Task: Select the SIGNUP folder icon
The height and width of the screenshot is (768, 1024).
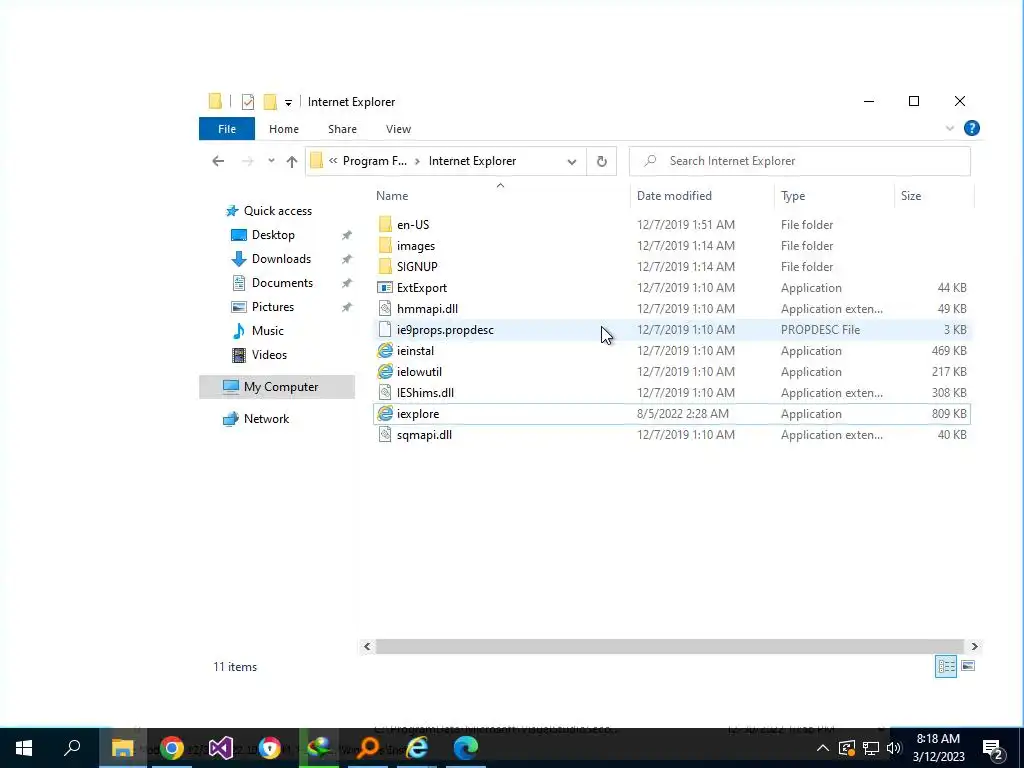Action: click(x=385, y=266)
